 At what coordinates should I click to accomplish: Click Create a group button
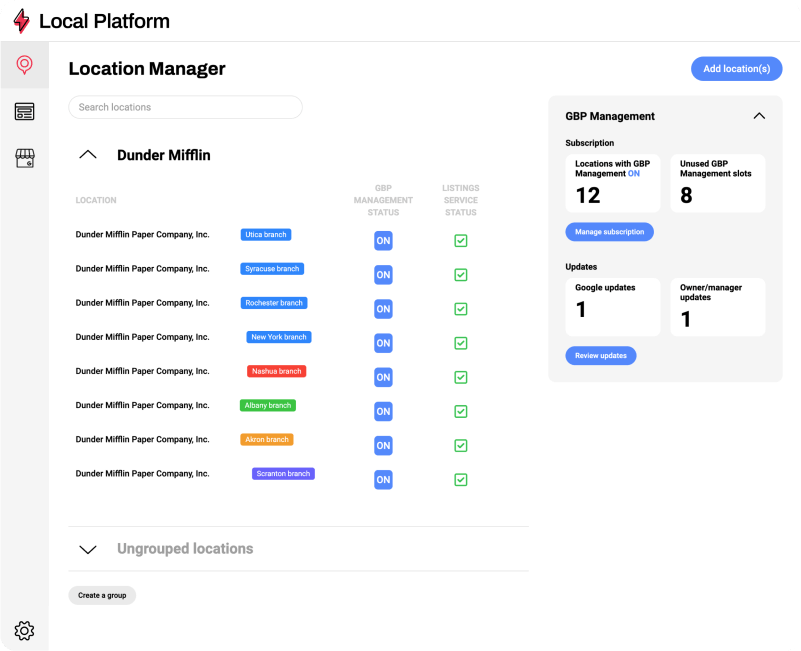pyautogui.click(x=102, y=595)
